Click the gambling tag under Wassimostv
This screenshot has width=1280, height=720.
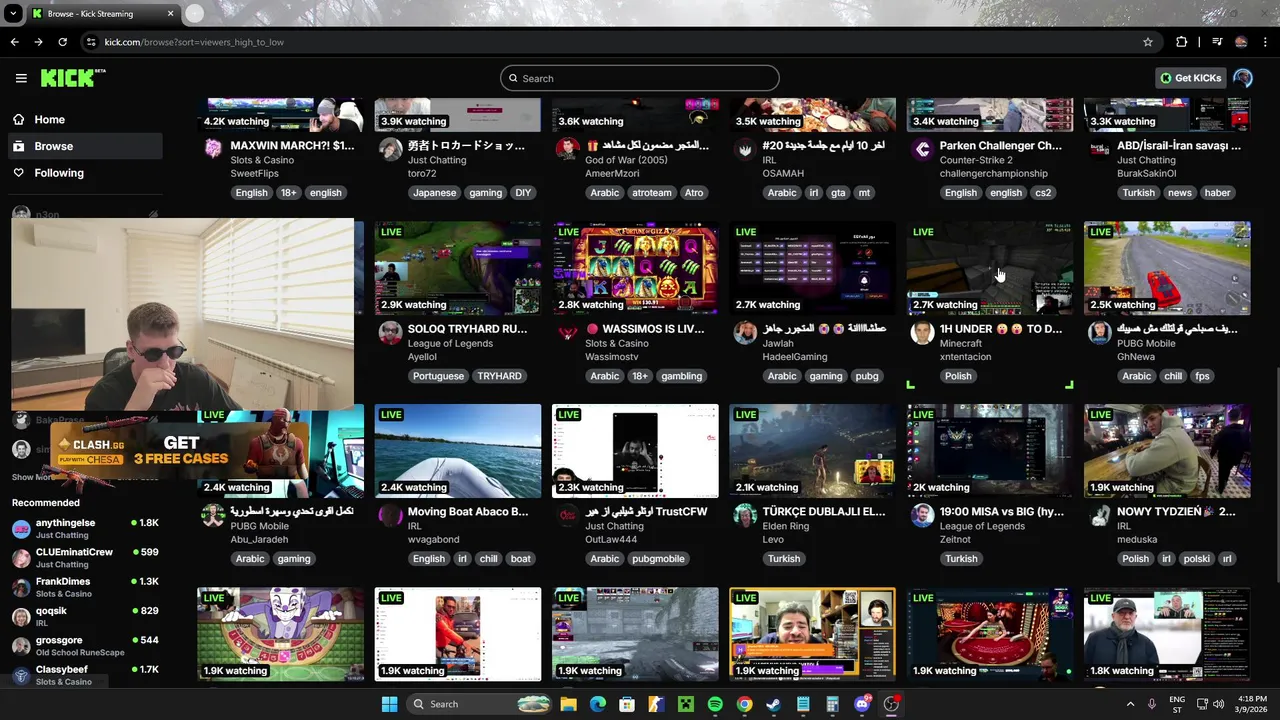[x=682, y=376]
